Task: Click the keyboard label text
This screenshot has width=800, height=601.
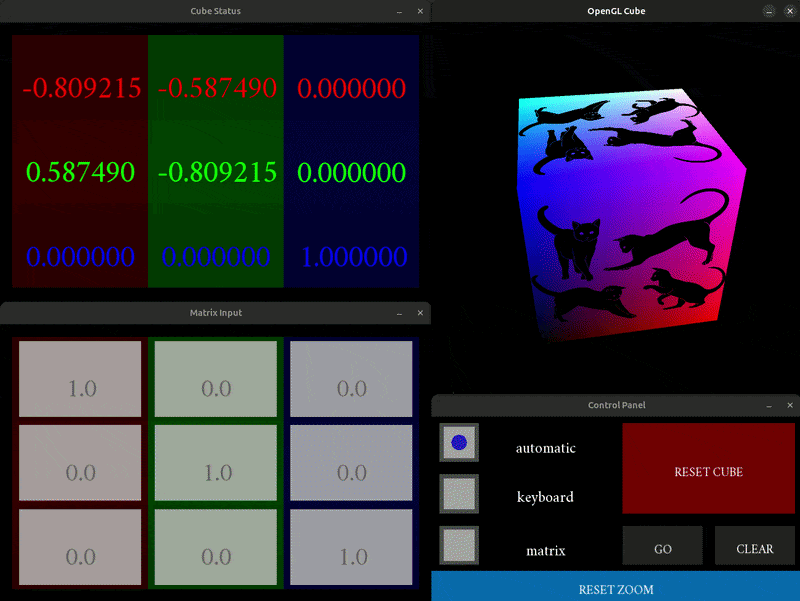Action: [x=545, y=497]
